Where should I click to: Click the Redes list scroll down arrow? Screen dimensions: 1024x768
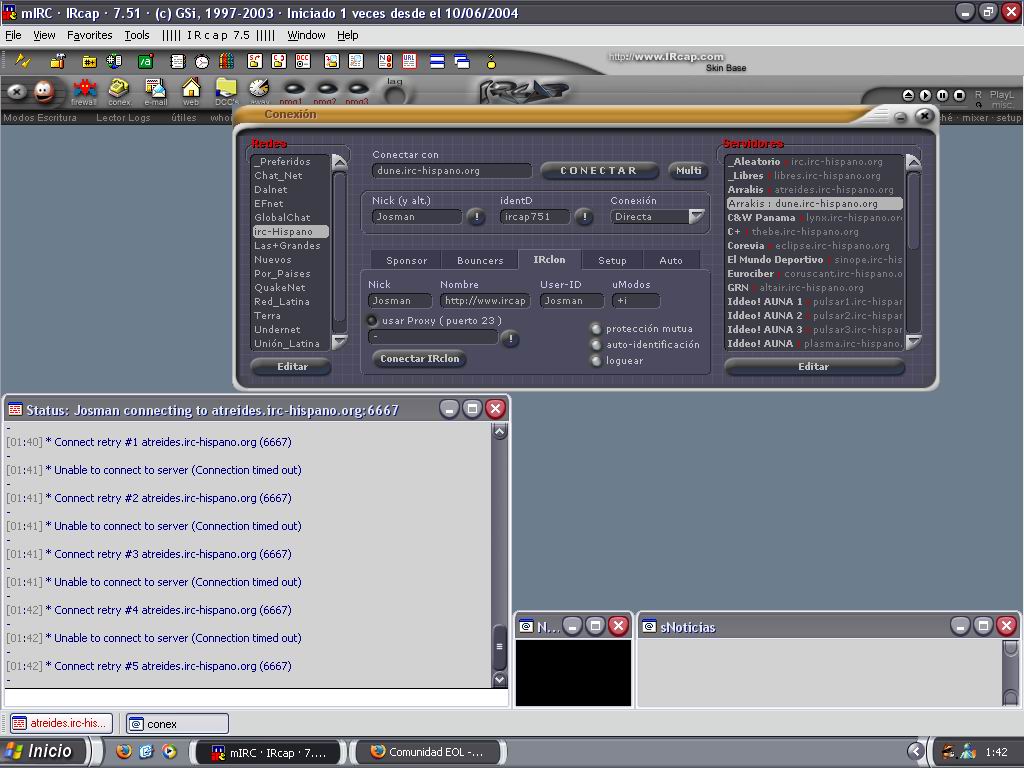pos(340,342)
